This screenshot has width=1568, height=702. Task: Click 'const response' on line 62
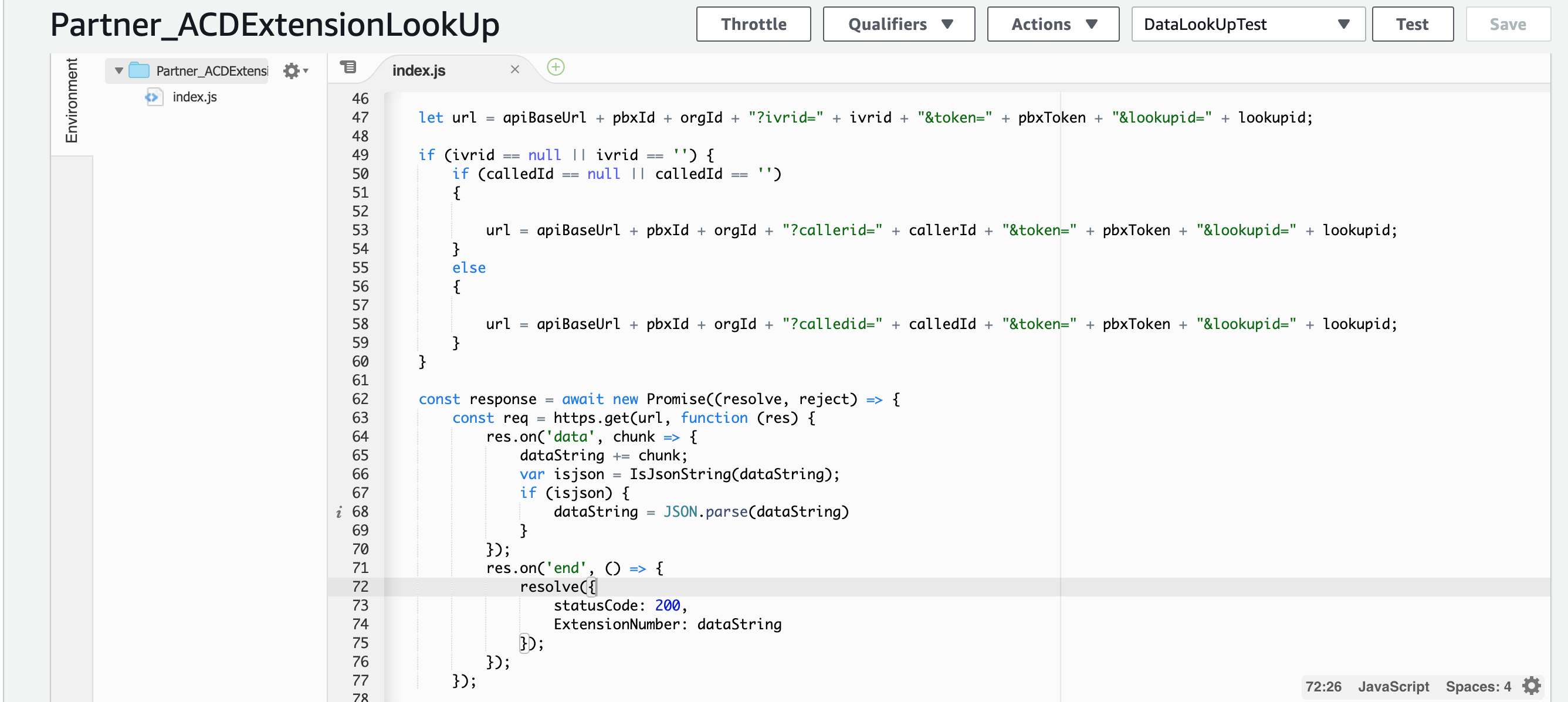[x=477, y=399]
